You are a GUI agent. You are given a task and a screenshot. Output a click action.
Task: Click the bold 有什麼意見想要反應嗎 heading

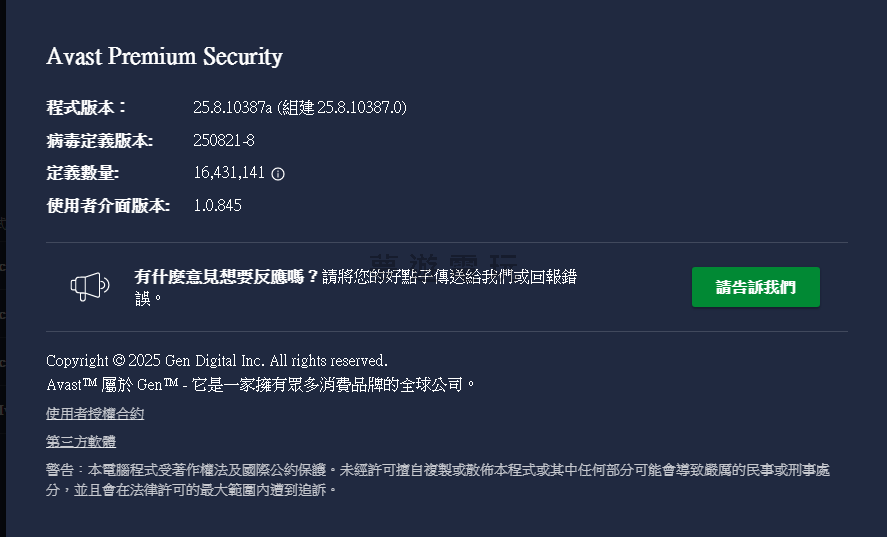point(227,277)
